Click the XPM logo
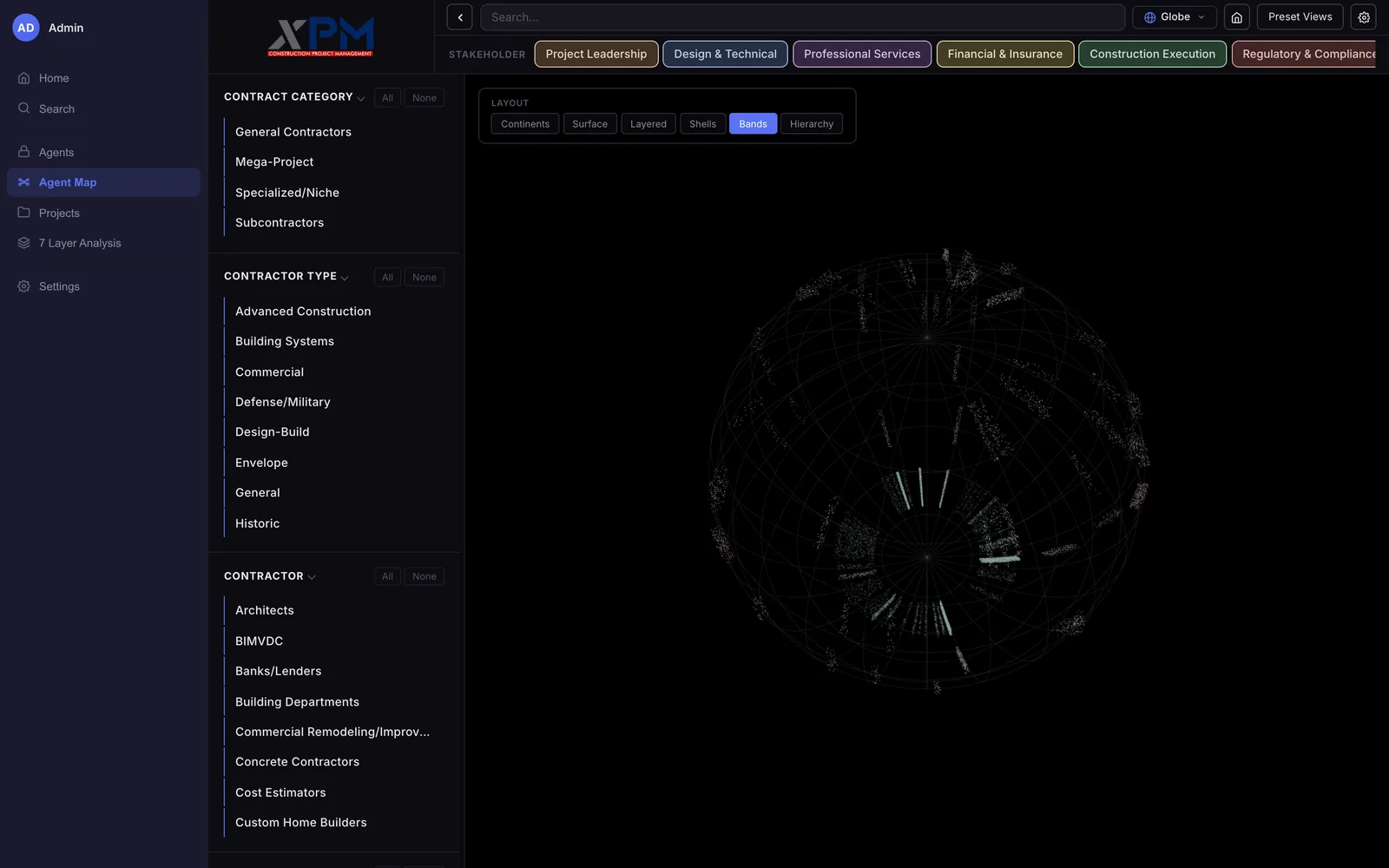Screen dimensions: 1389x868 [x=320, y=36]
